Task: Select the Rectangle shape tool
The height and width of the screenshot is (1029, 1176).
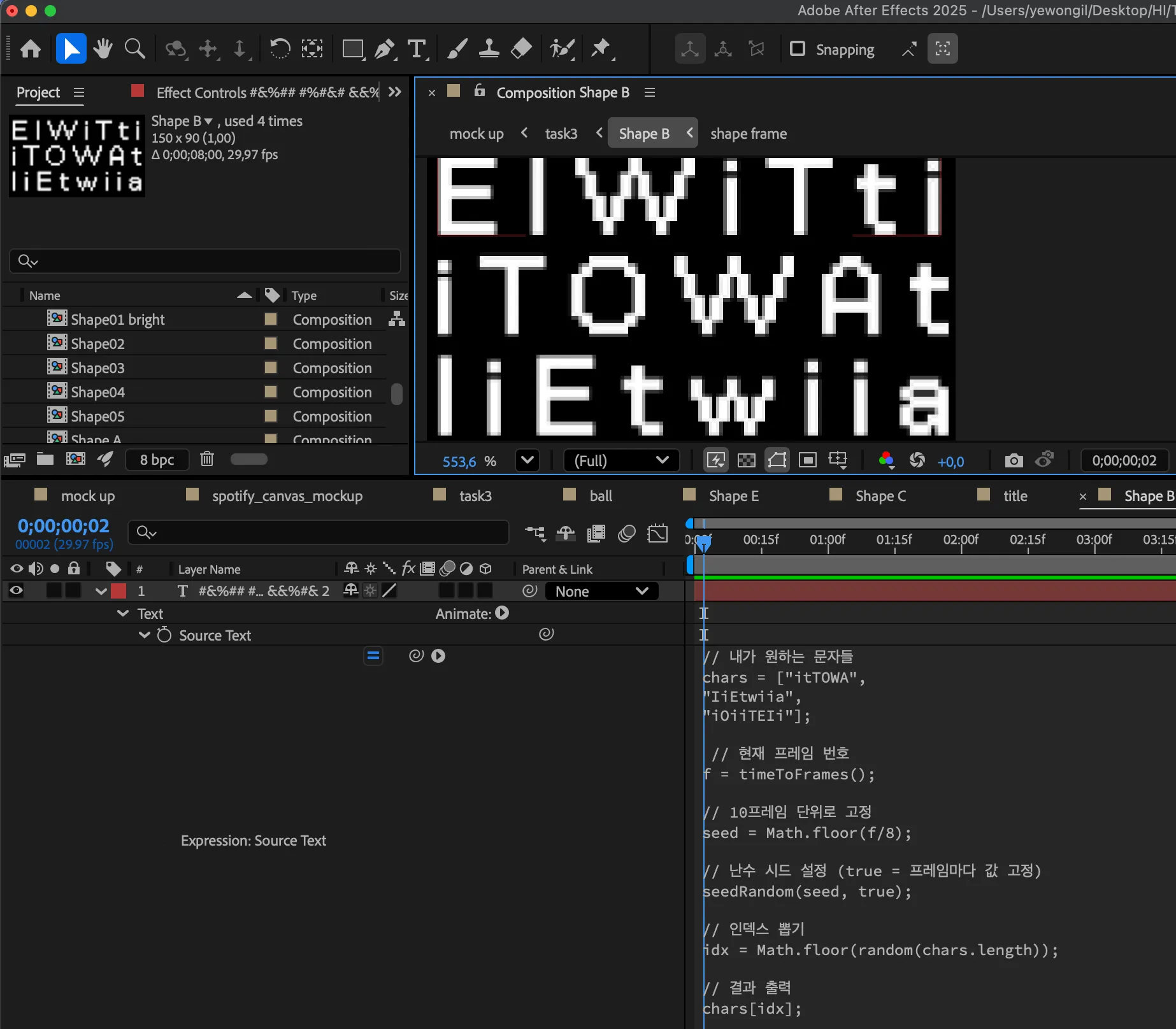Action: click(x=352, y=49)
